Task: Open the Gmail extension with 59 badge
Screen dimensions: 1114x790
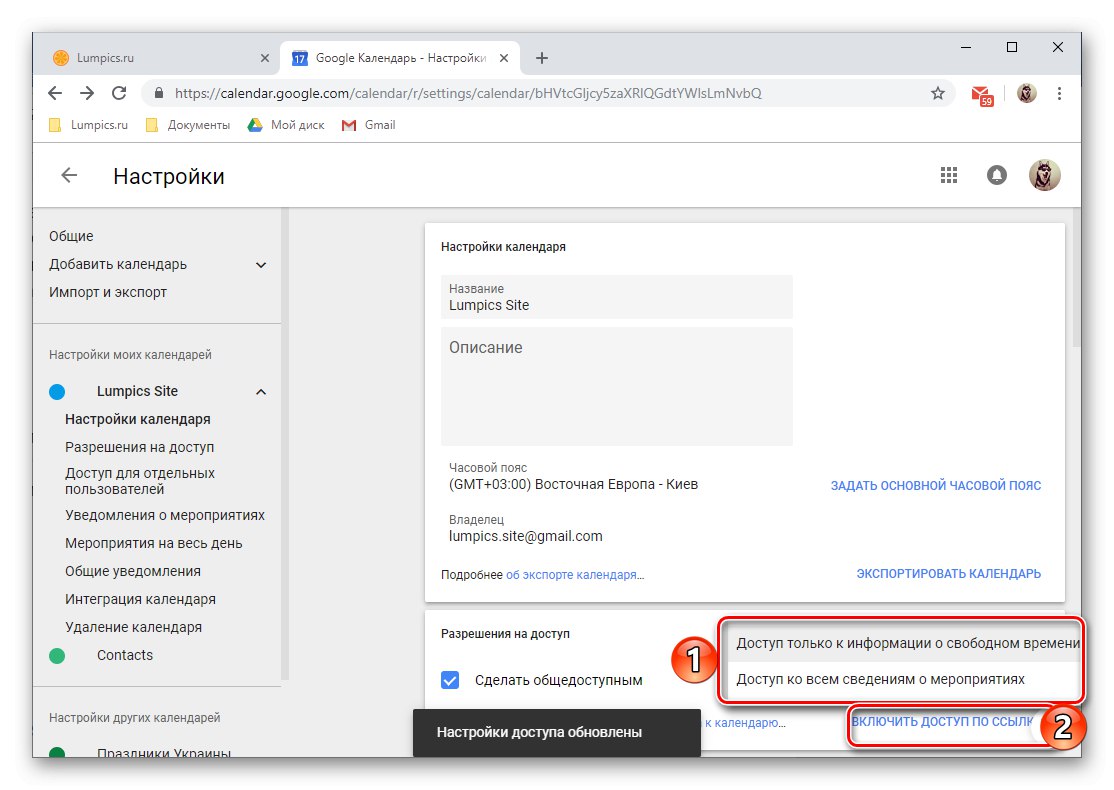Action: (x=981, y=92)
